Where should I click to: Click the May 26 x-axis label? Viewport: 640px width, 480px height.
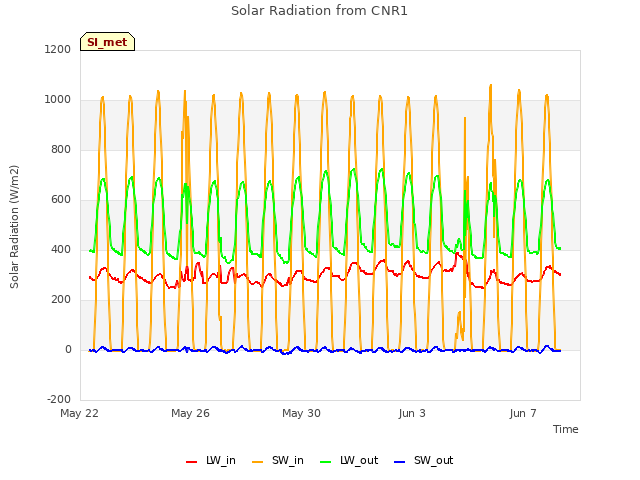(x=190, y=413)
